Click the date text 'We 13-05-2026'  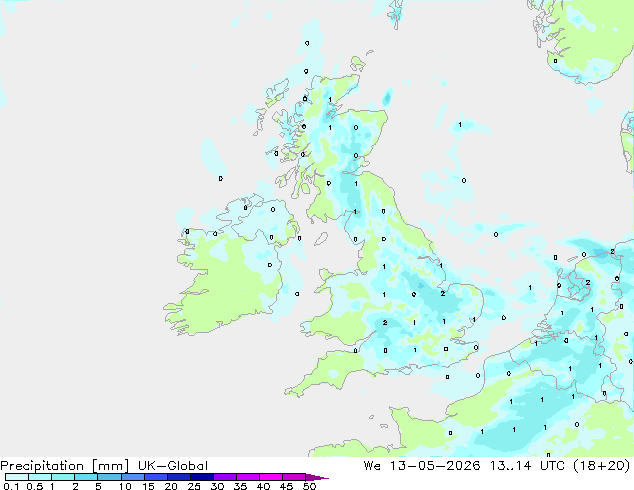[x=422, y=466]
